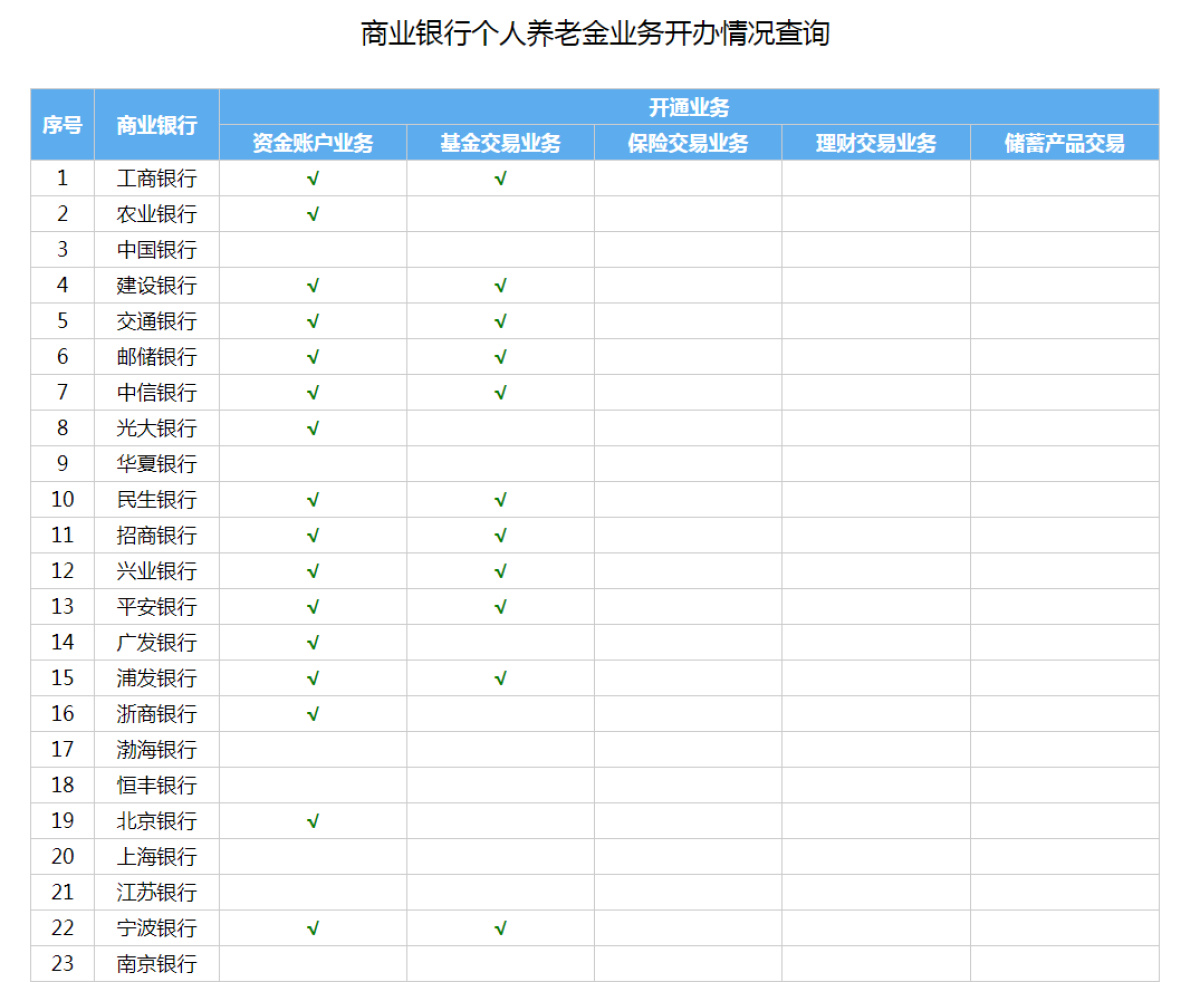This screenshot has height=982, width=1200.
Task: Toggle 浦发银行's 基金交易业务 checkmark
Action: pos(501,678)
